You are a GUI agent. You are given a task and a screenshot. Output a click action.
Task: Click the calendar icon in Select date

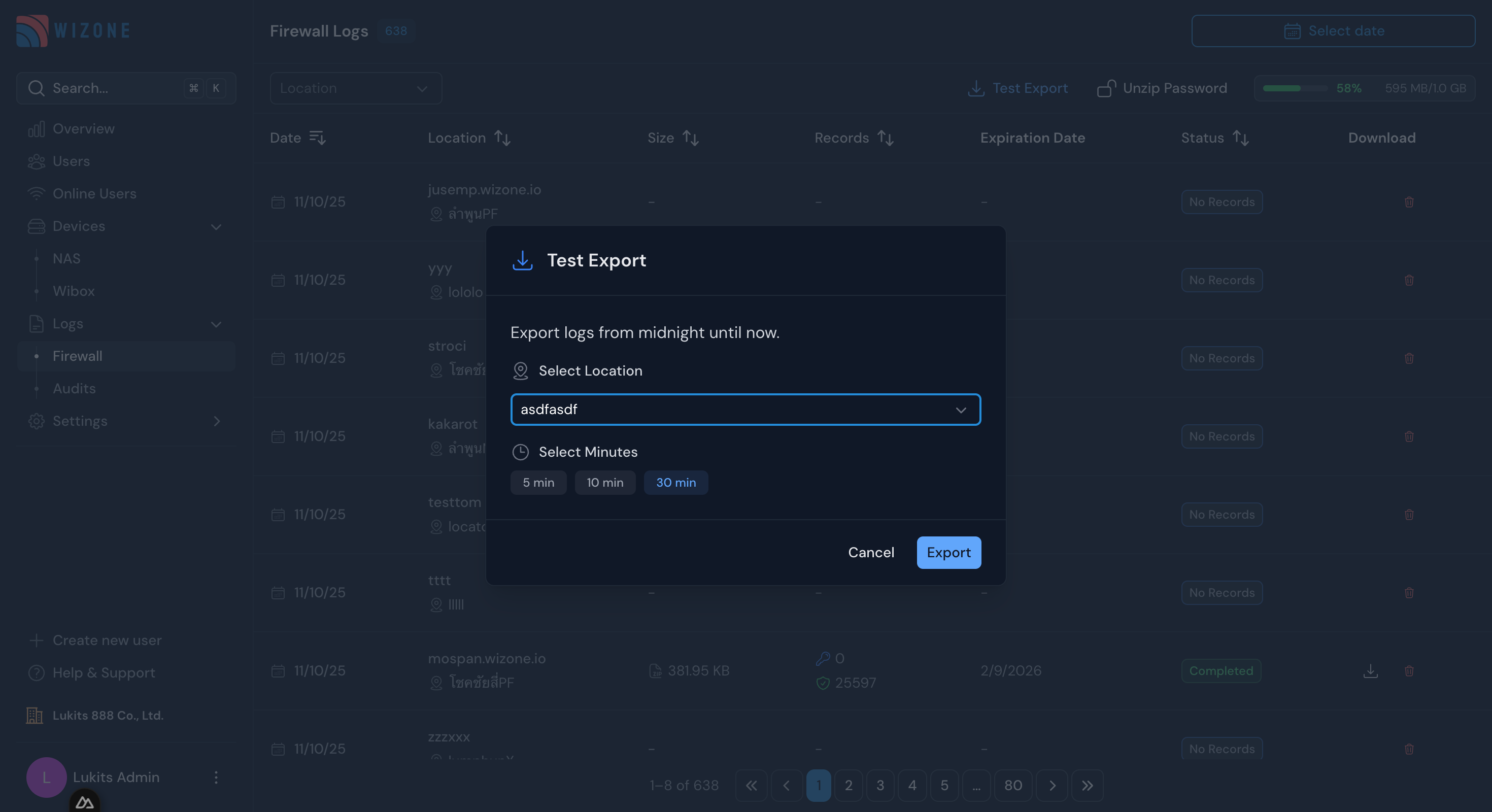1292,30
